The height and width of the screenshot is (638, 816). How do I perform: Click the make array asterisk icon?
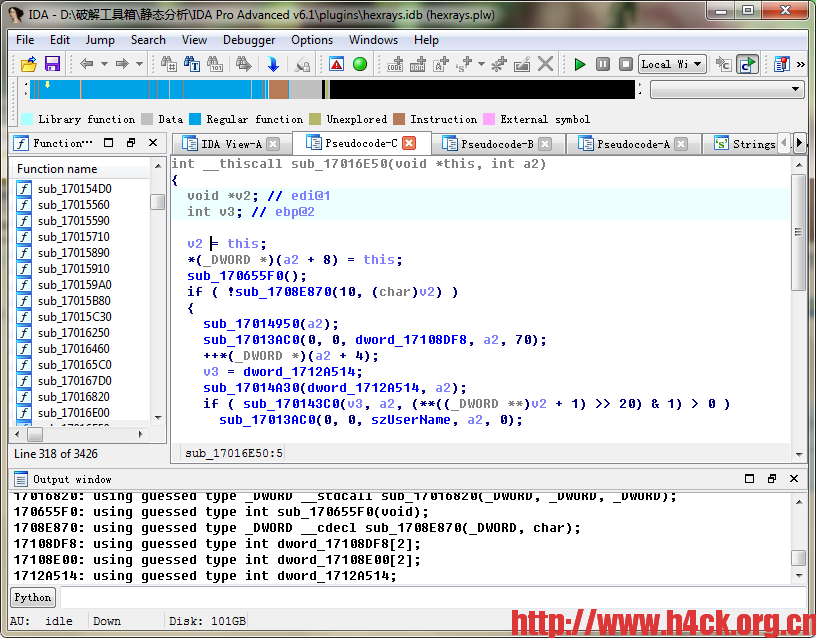pyautogui.click(x=499, y=64)
